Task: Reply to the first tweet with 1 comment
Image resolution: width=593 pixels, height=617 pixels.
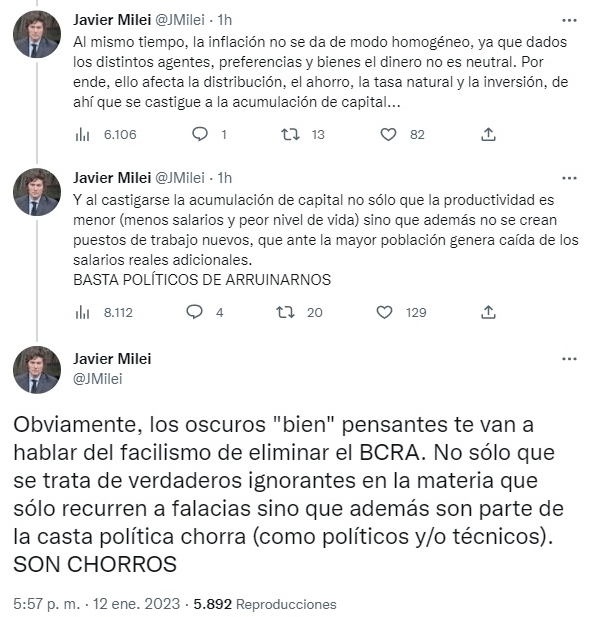Action: pos(200,135)
